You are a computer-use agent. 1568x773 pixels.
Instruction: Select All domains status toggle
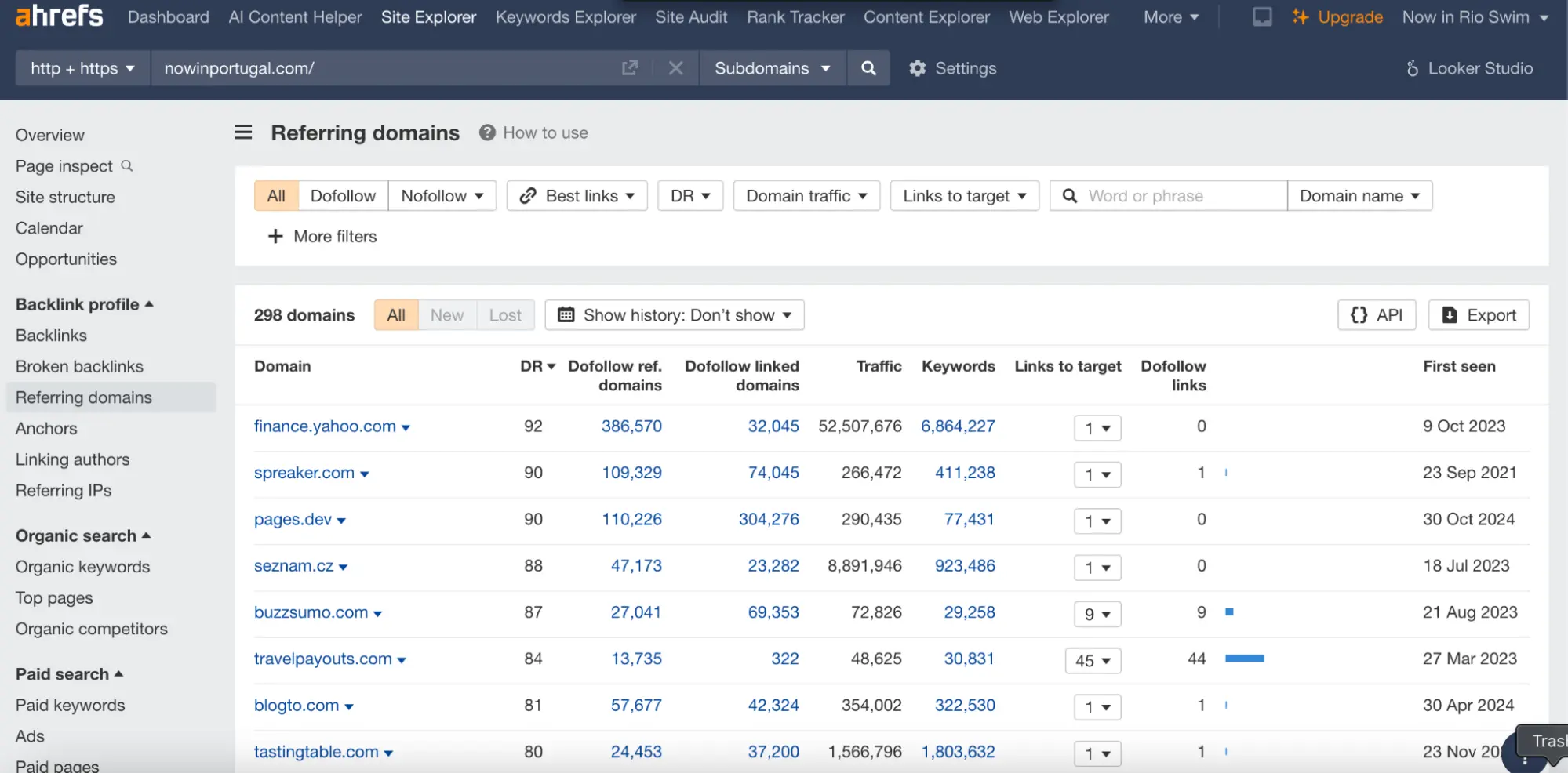396,314
